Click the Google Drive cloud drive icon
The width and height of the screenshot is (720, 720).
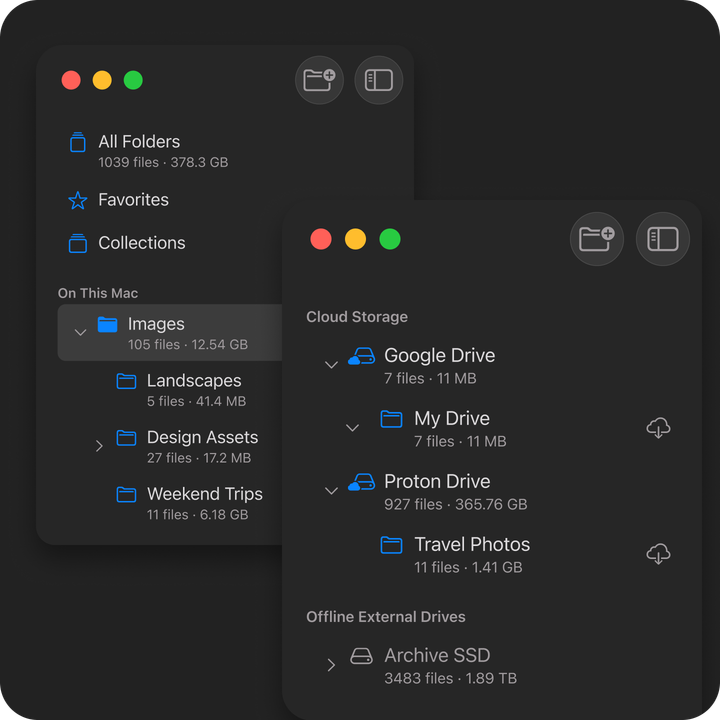click(361, 356)
